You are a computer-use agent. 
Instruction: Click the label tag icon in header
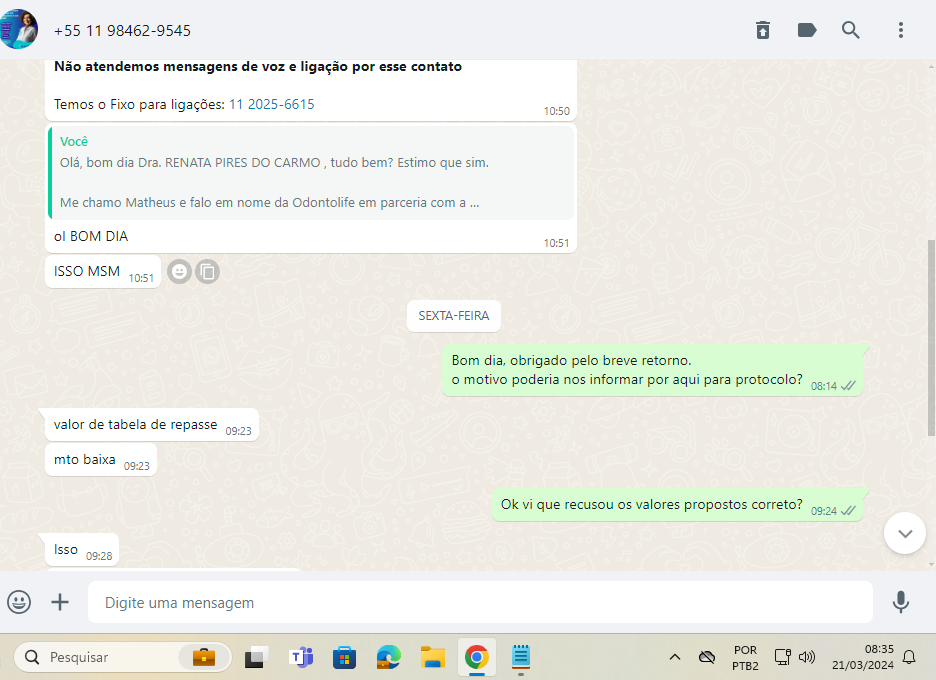[807, 30]
